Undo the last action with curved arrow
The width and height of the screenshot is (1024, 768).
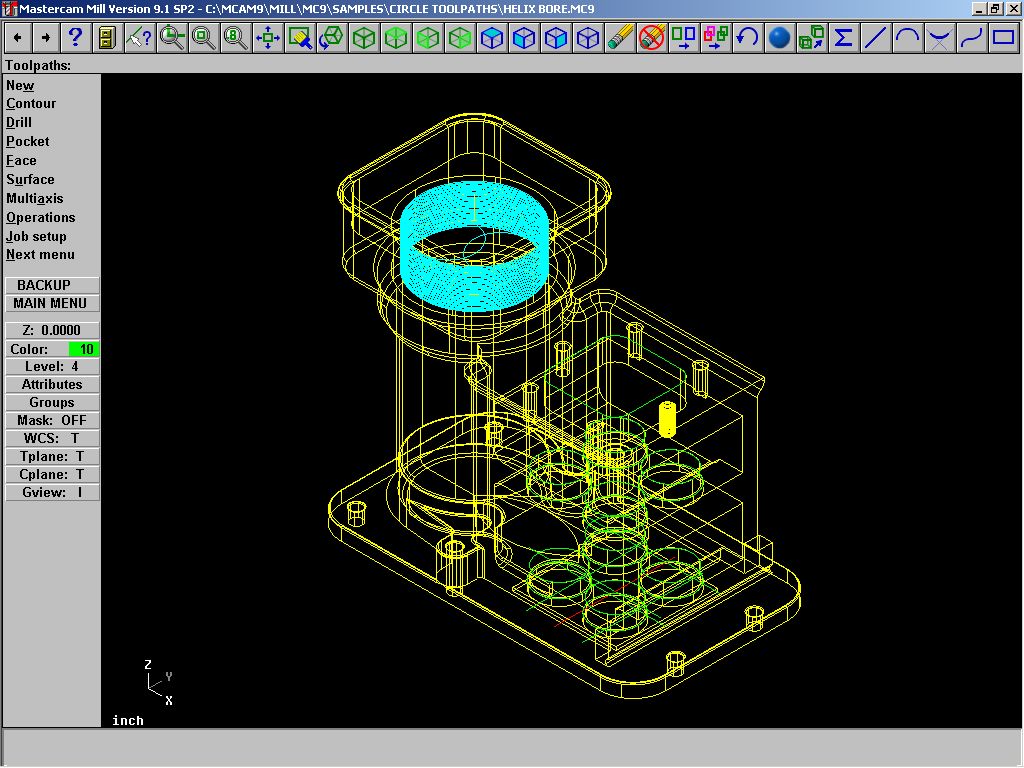click(747, 38)
